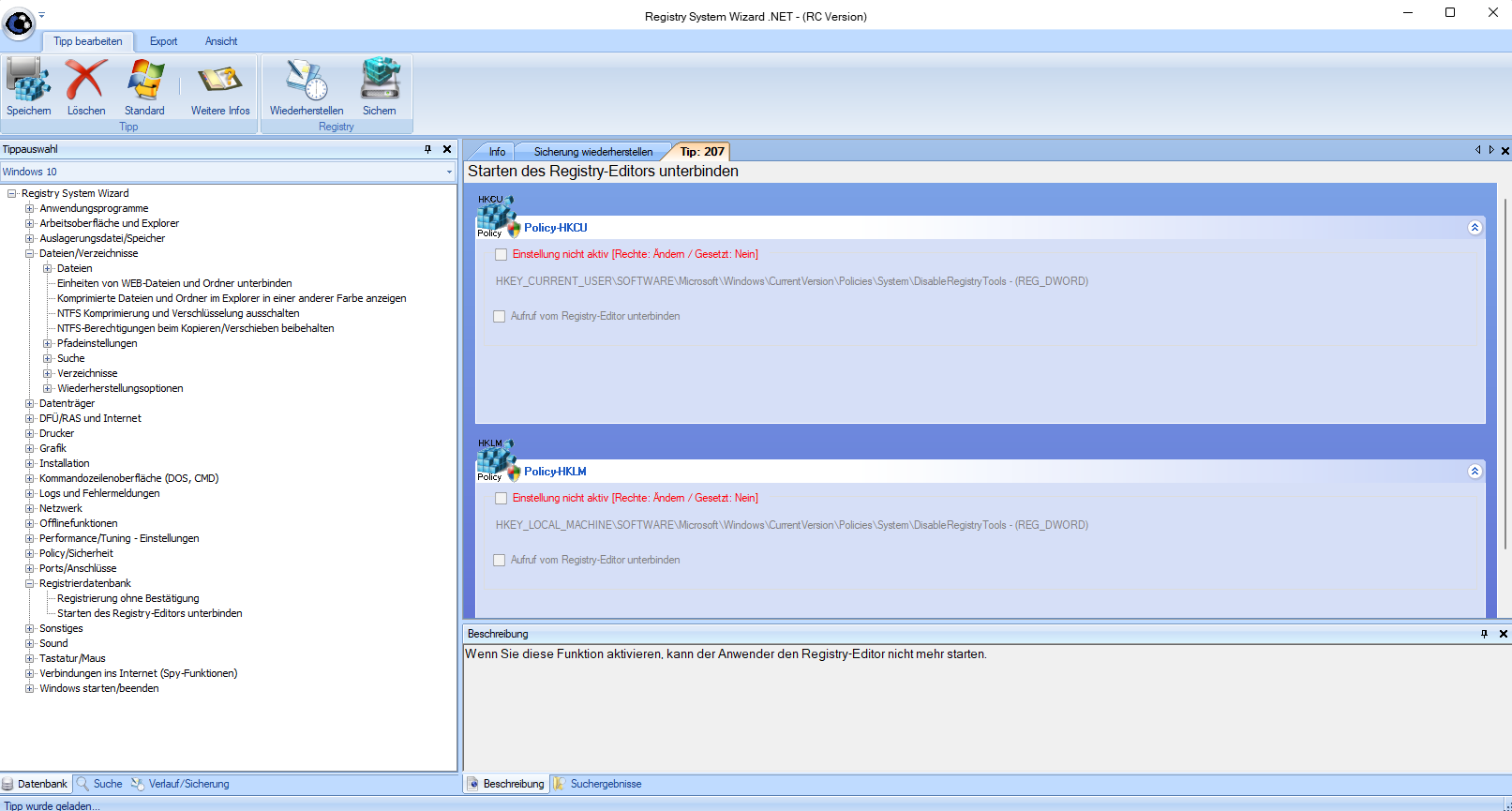The width and height of the screenshot is (1512, 811).
Task: Collapse the Policy-HKCU section chevron
Action: click(1475, 227)
